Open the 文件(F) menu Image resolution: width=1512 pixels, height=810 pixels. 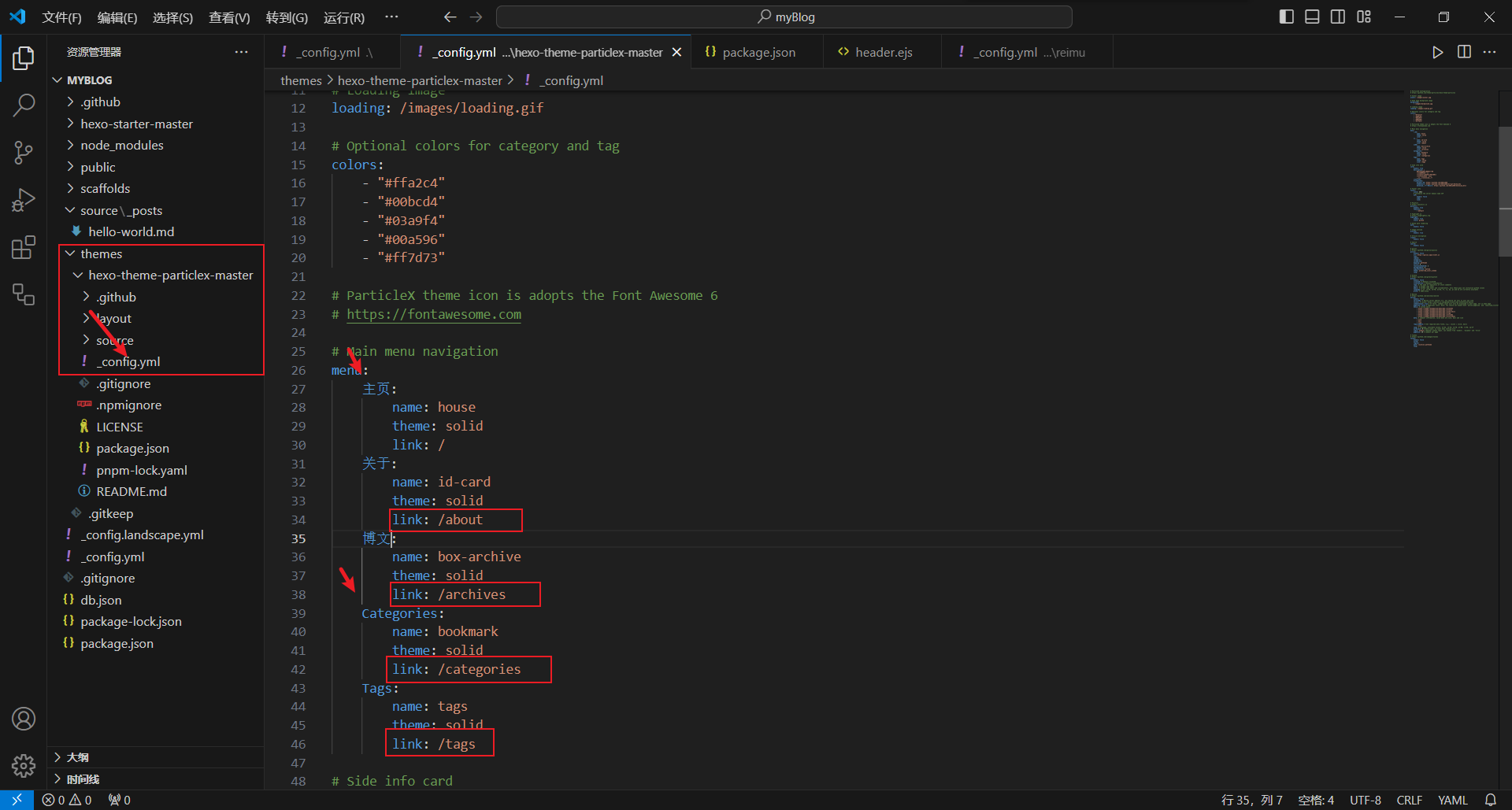click(x=61, y=17)
